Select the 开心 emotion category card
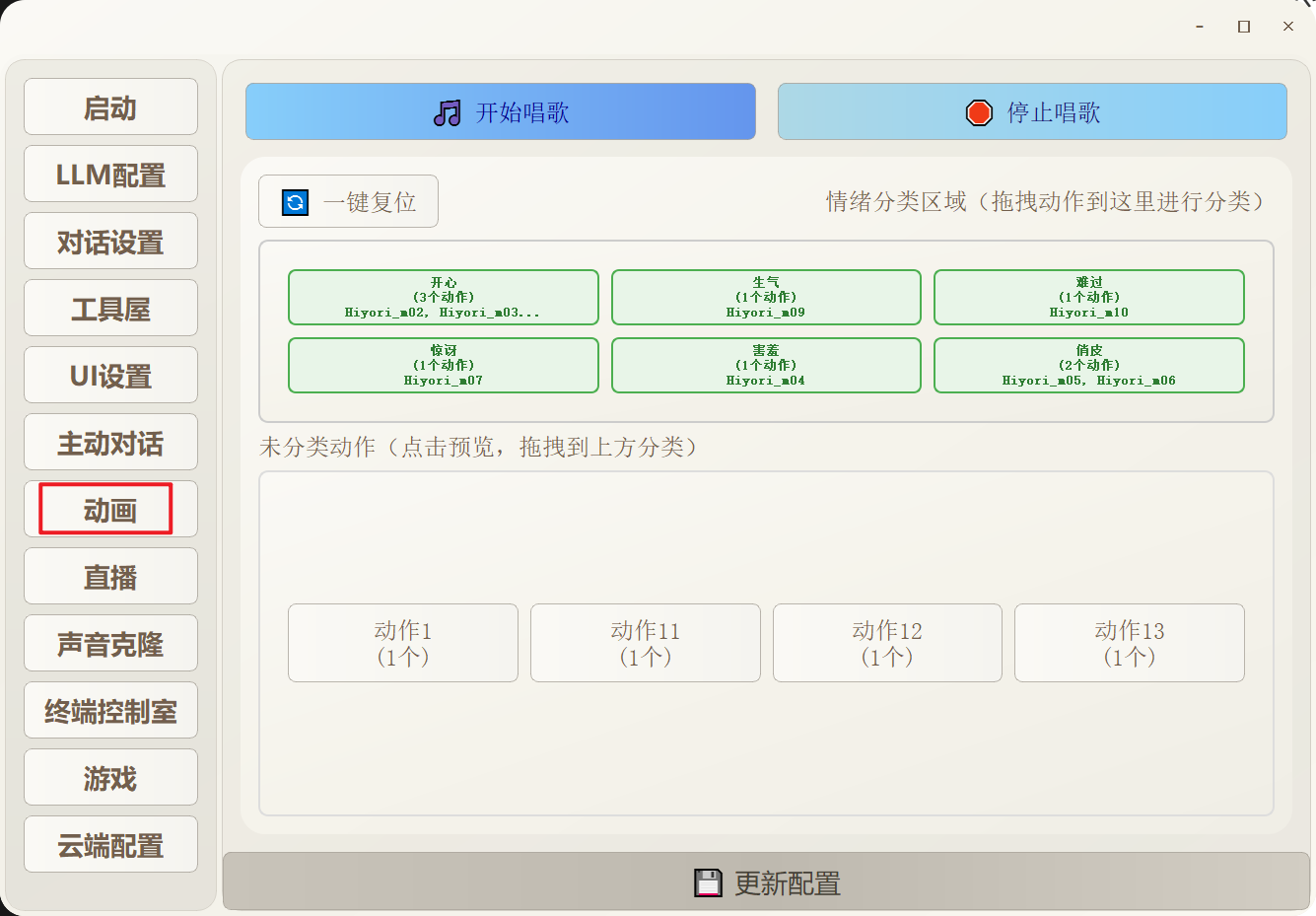The height and width of the screenshot is (916, 1316). [x=443, y=297]
